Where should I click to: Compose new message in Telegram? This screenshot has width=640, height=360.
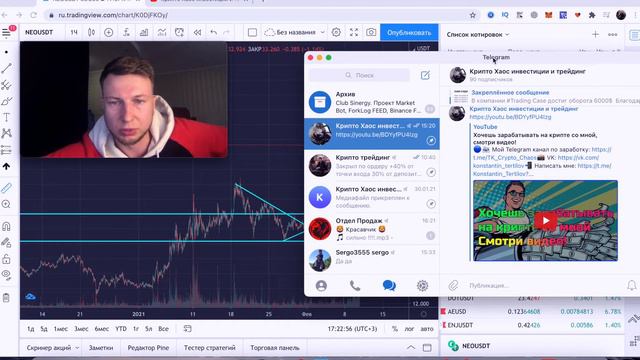pos(425,75)
